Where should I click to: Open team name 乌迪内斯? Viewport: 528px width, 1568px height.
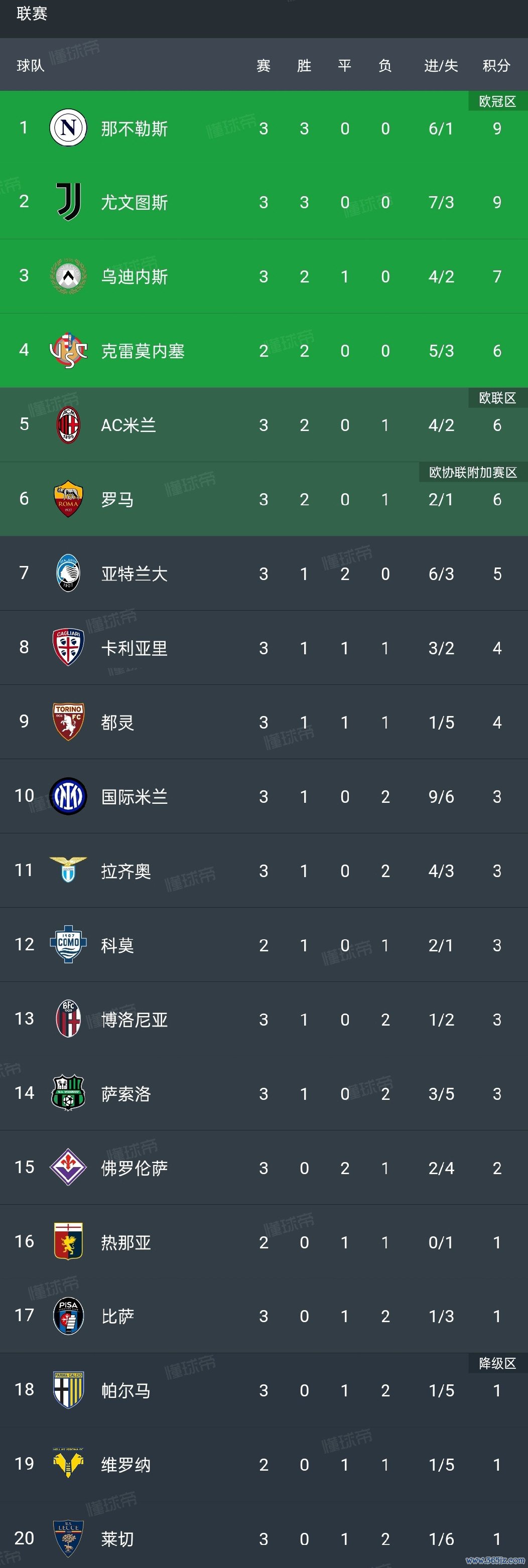[134, 277]
